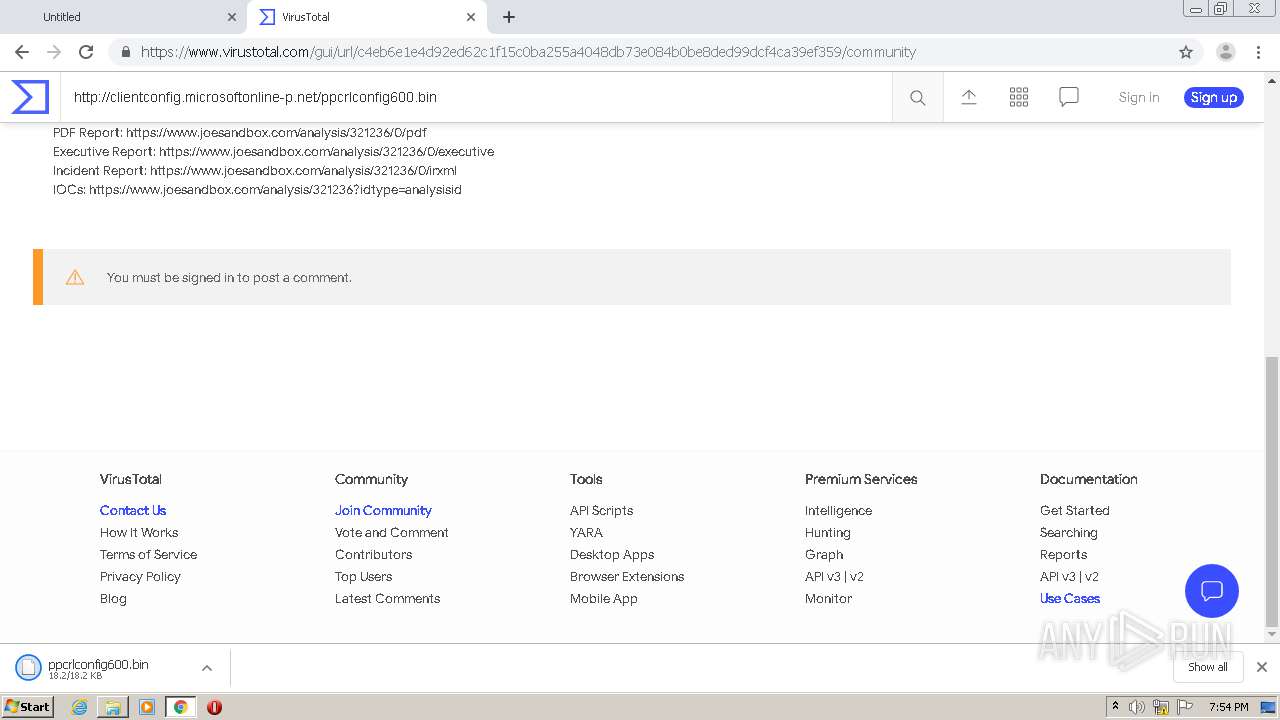
Task: Close the VirusTotal tab
Action: click(471, 17)
